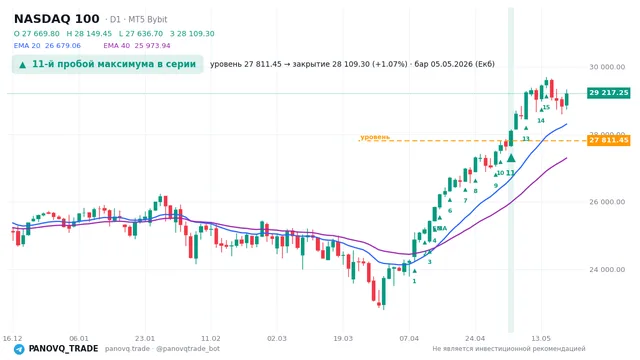The image size is (640, 360).
Task: Select the NASDAQ 100 chart title
Action: pyautogui.click(x=57, y=19)
